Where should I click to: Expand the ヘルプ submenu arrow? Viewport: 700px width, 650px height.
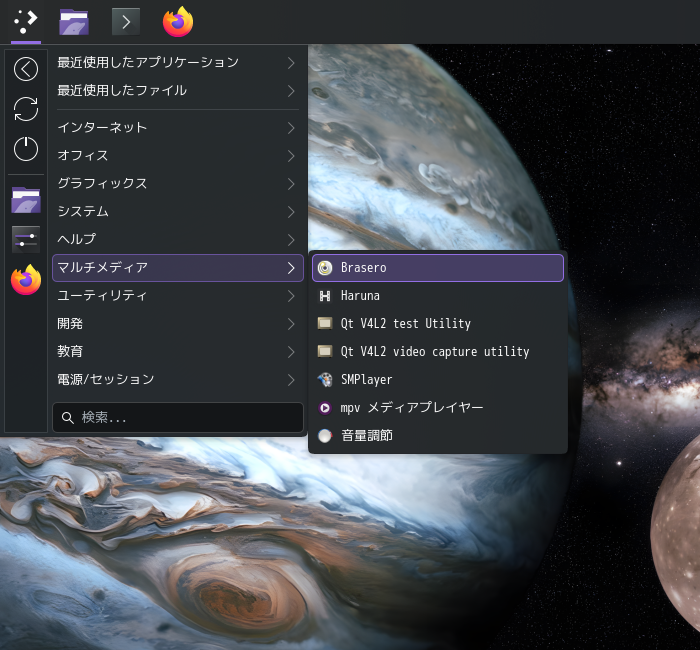[291, 240]
